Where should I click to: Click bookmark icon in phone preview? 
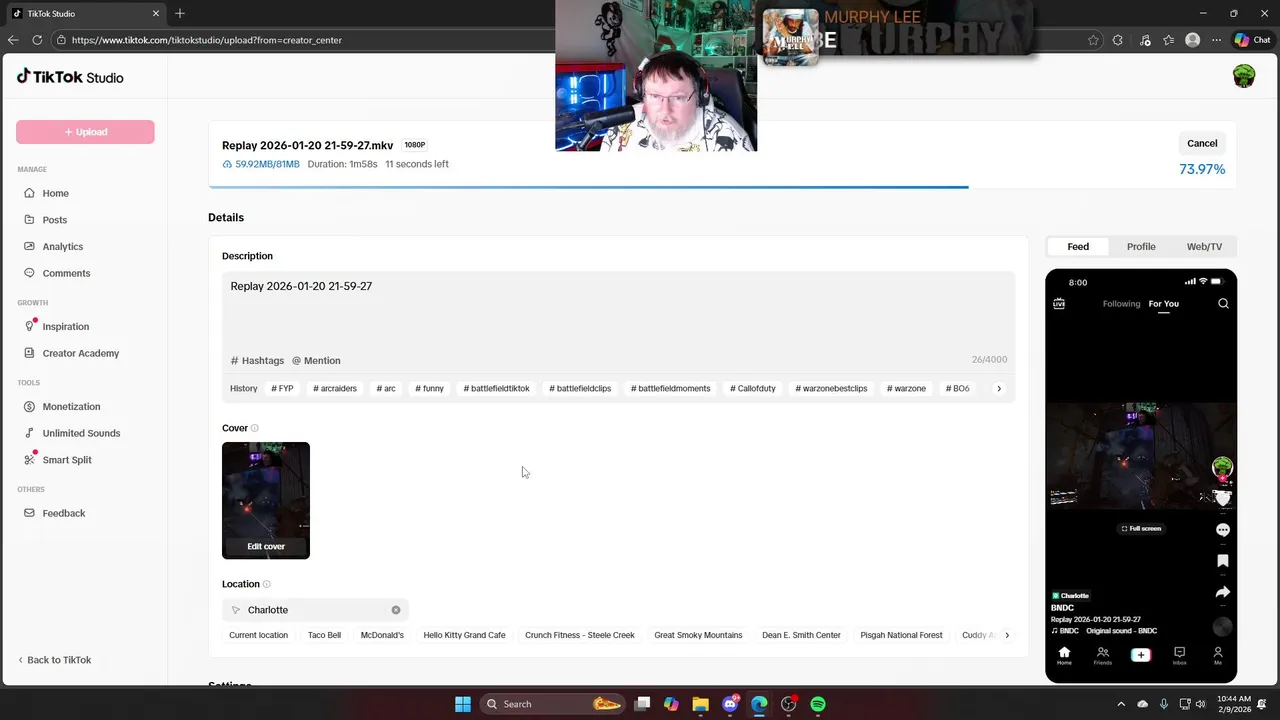tap(1222, 561)
